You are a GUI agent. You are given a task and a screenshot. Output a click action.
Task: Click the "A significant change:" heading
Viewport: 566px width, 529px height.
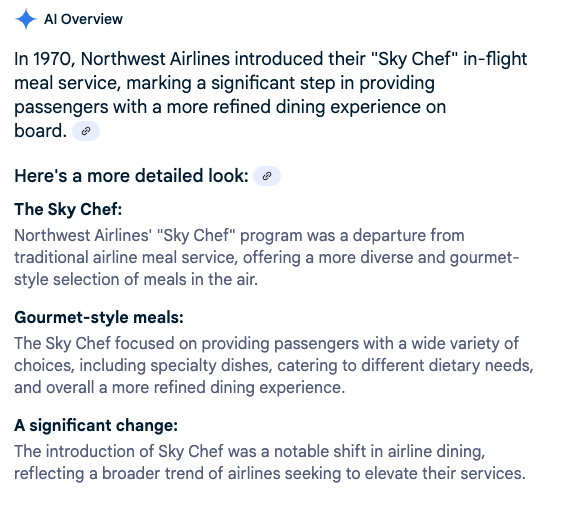96,425
